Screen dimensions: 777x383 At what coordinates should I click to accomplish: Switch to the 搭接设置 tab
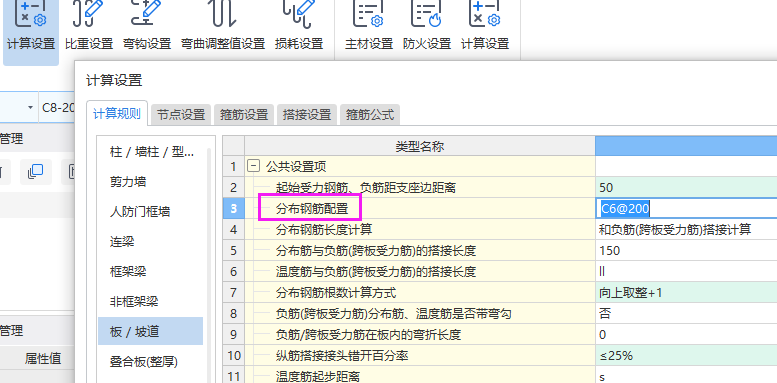(307, 115)
